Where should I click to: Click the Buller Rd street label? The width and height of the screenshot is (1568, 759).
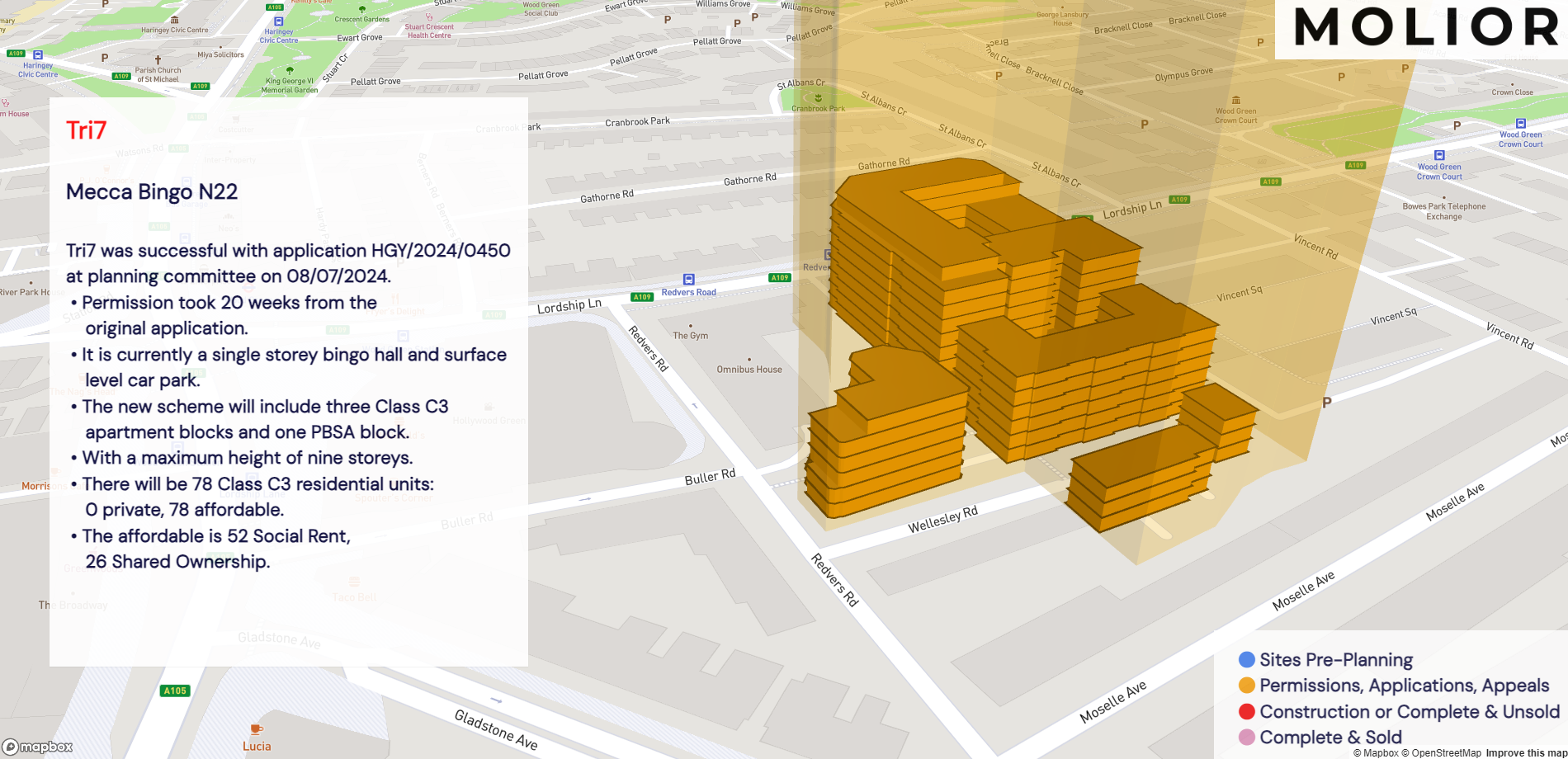(x=710, y=477)
